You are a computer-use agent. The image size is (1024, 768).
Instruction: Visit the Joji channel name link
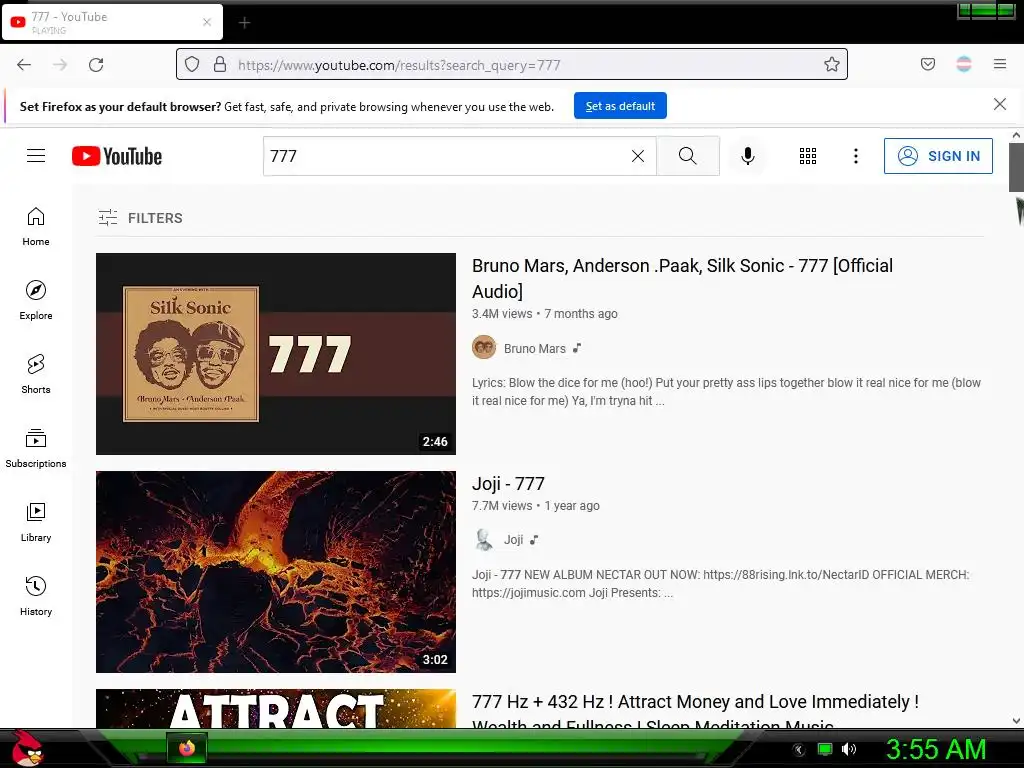[513, 540]
